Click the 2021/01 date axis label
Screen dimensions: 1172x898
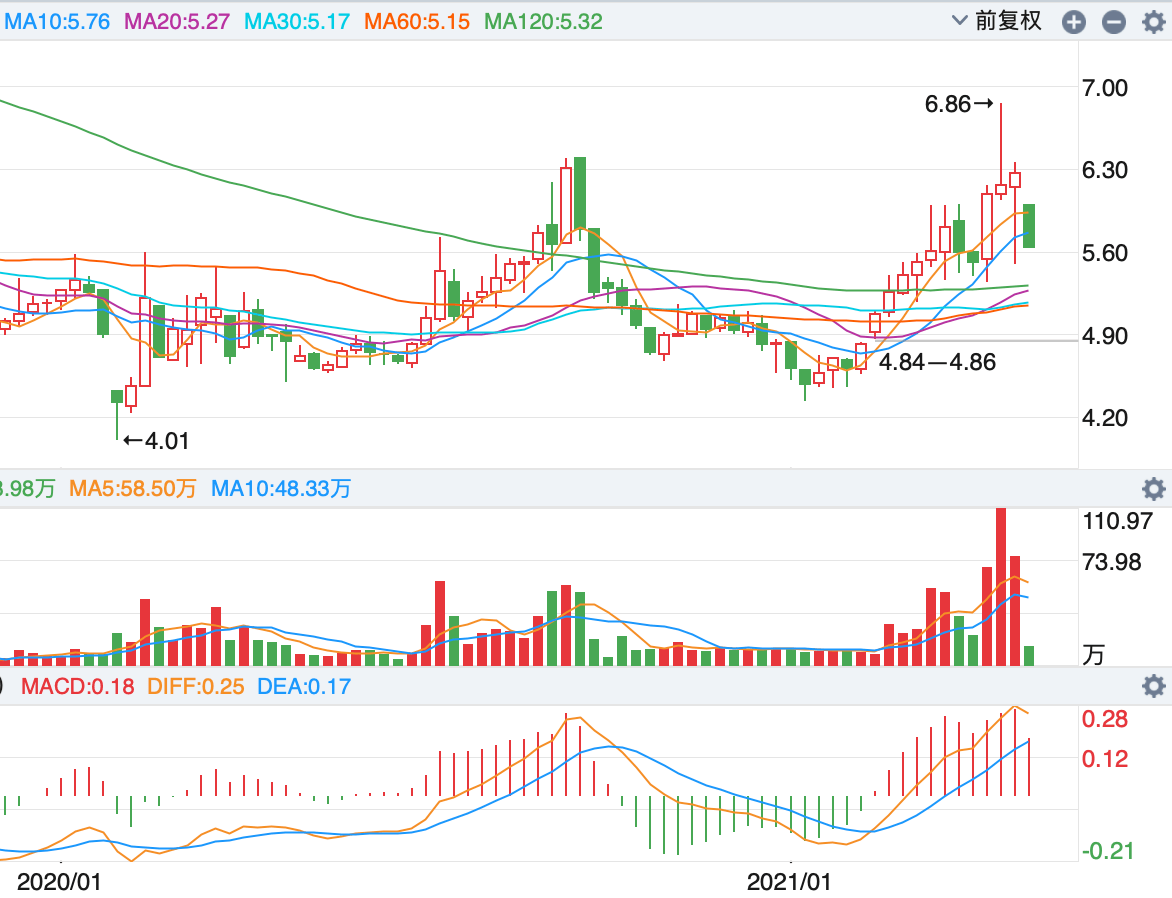(789, 882)
